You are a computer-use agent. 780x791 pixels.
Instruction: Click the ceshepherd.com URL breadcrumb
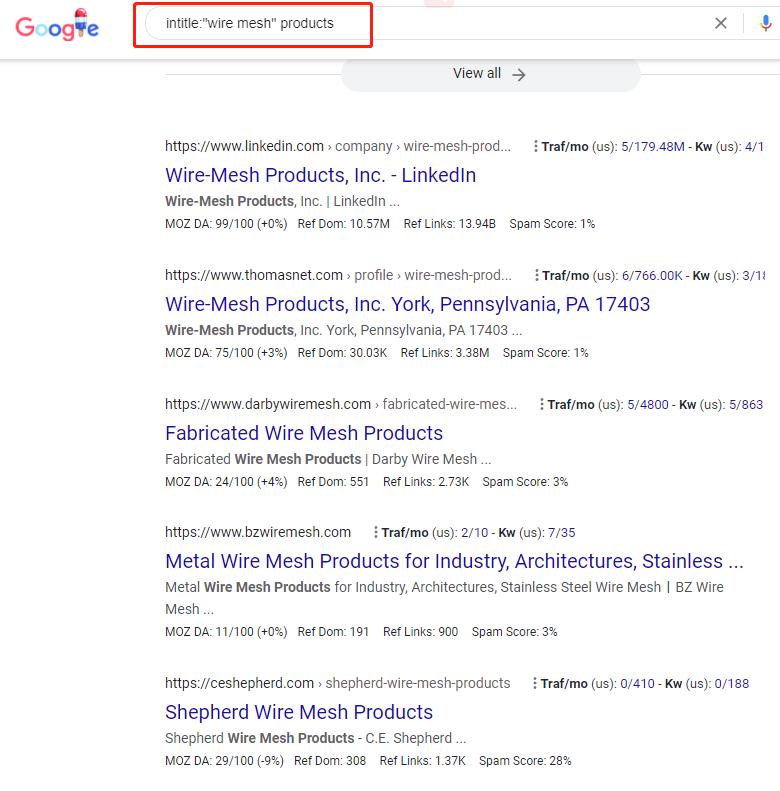(x=338, y=683)
